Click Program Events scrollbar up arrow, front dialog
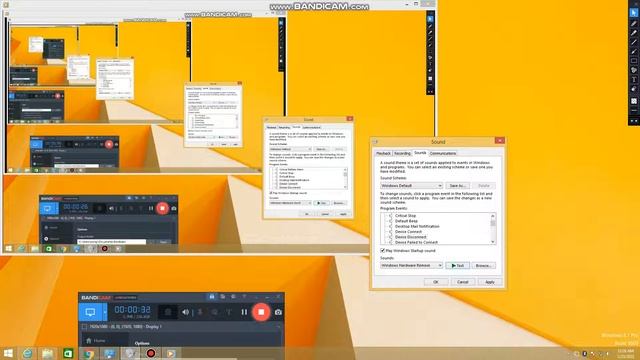 click(493, 216)
